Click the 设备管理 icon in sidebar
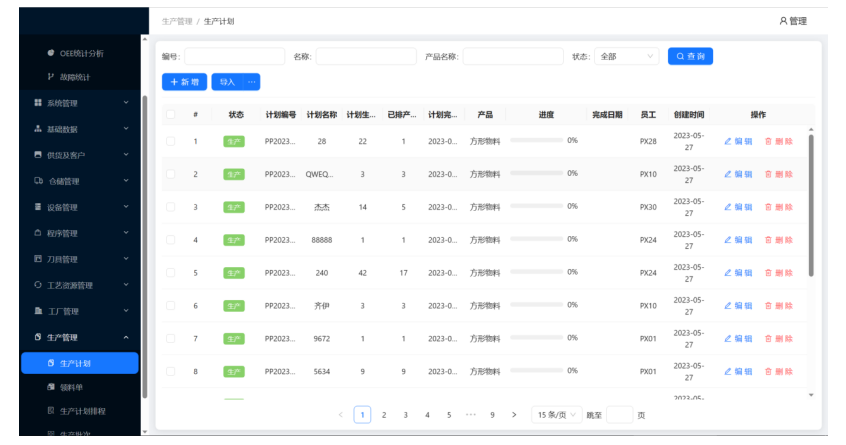846x445 pixels. [38, 207]
